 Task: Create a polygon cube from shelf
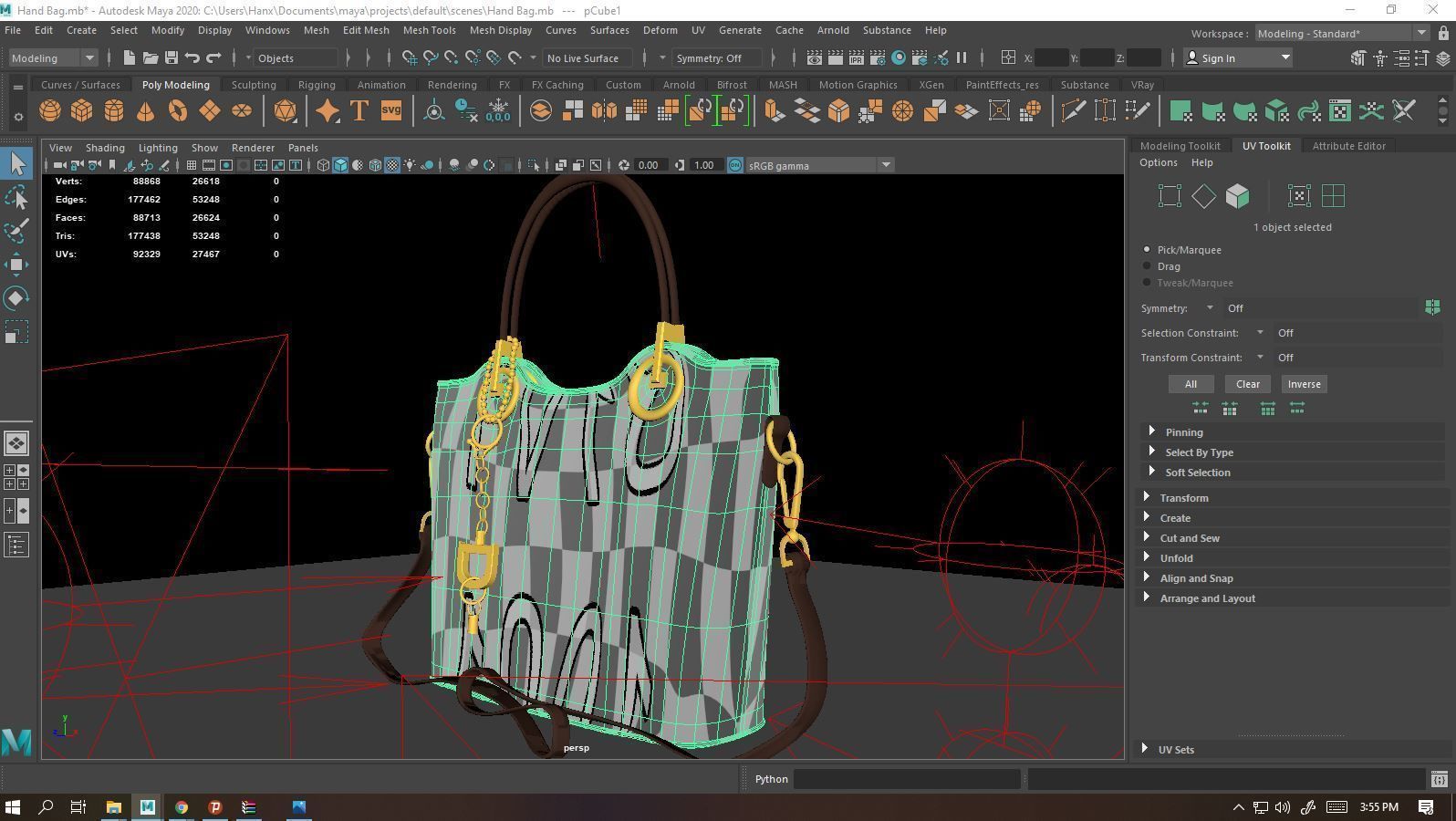pyautogui.click(x=82, y=111)
